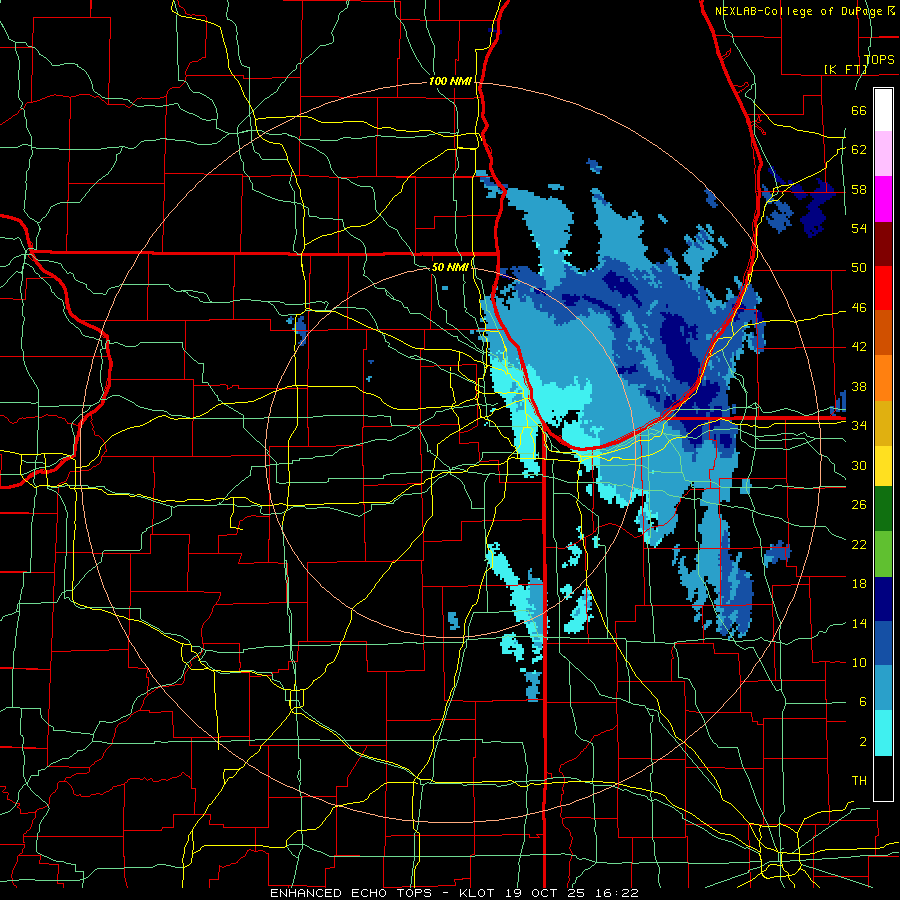This screenshot has width=900, height=900.
Task: Click the legend value 62
Action: (859, 150)
